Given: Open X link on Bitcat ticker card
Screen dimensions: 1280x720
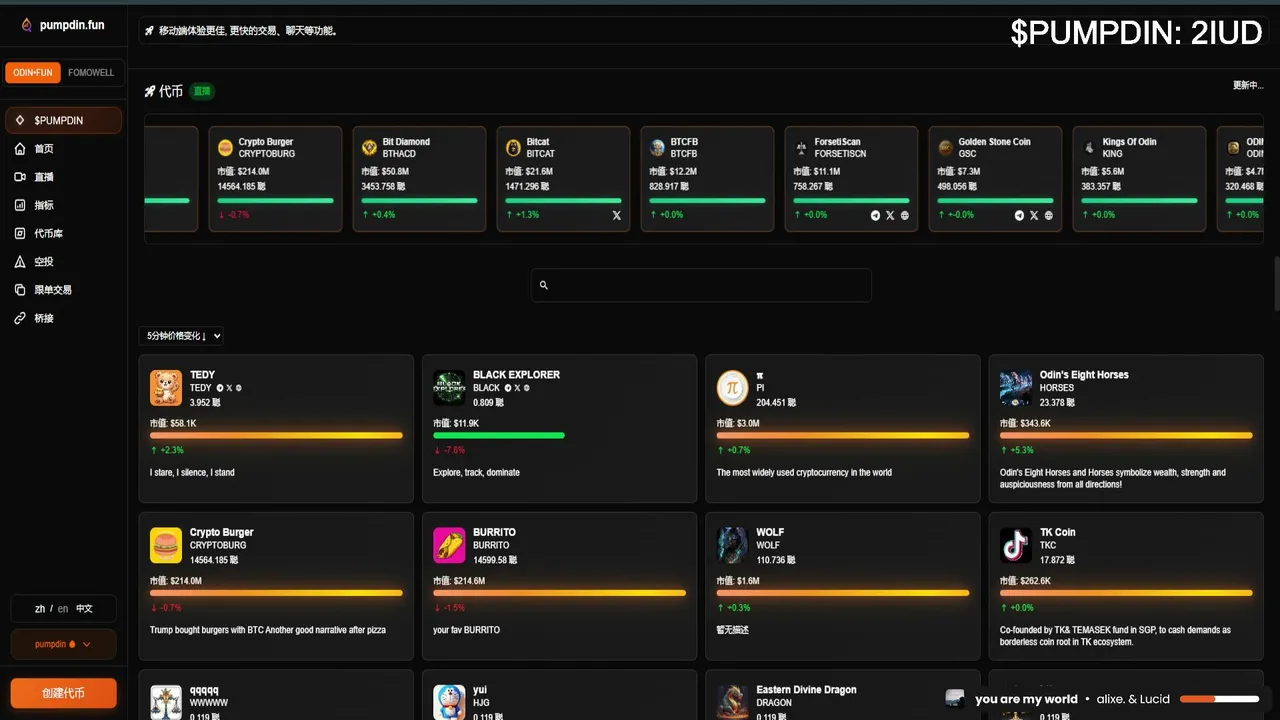Looking at the screenshot, I should click(616, 215).
